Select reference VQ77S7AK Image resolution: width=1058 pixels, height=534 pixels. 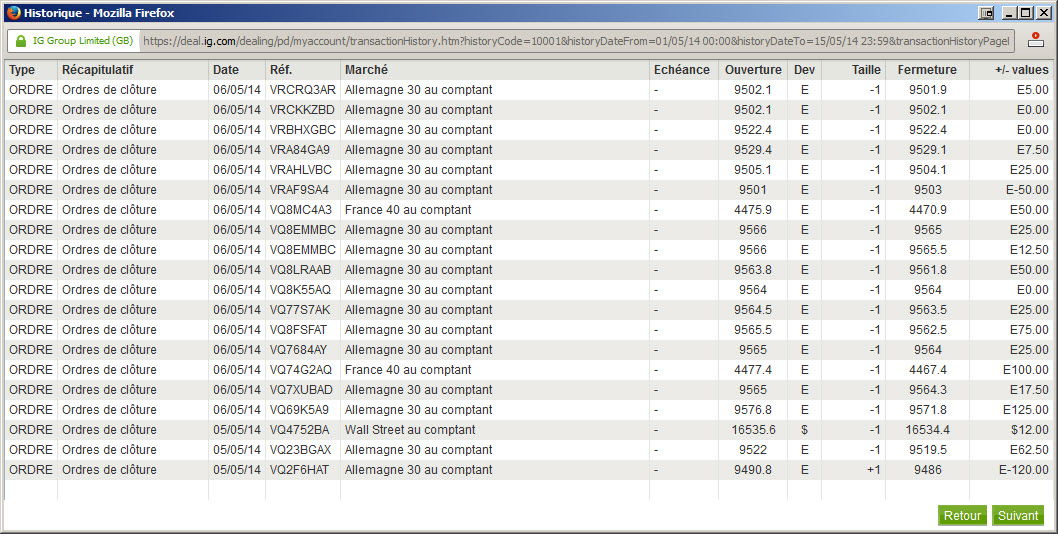pyautogui.click(x=300, y=310)
